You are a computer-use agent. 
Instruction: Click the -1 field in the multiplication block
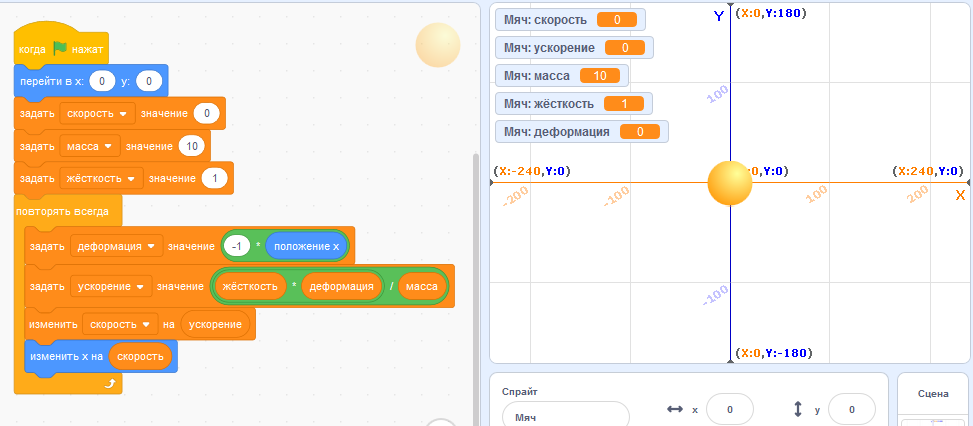click(237, 246)
